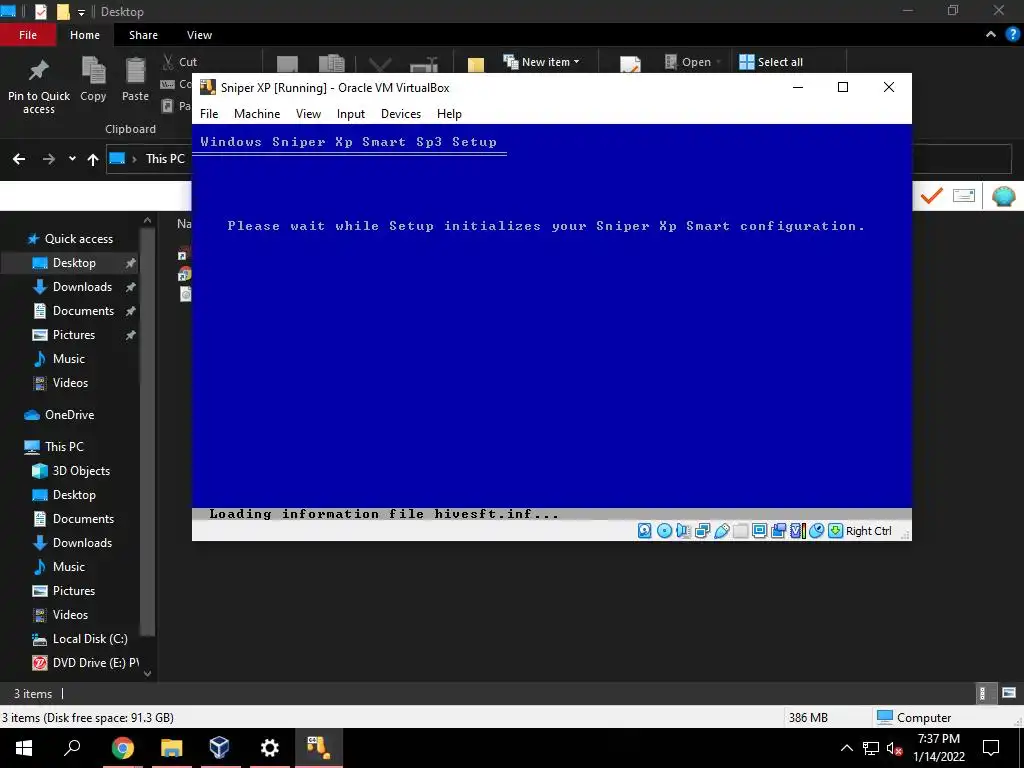Open the Explorer Help question mark
1024x768 pixels.
point(1013,35)
